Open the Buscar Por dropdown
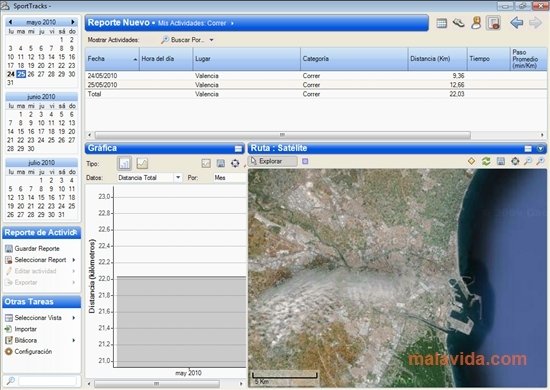The image size is (550, 390). 187,40
